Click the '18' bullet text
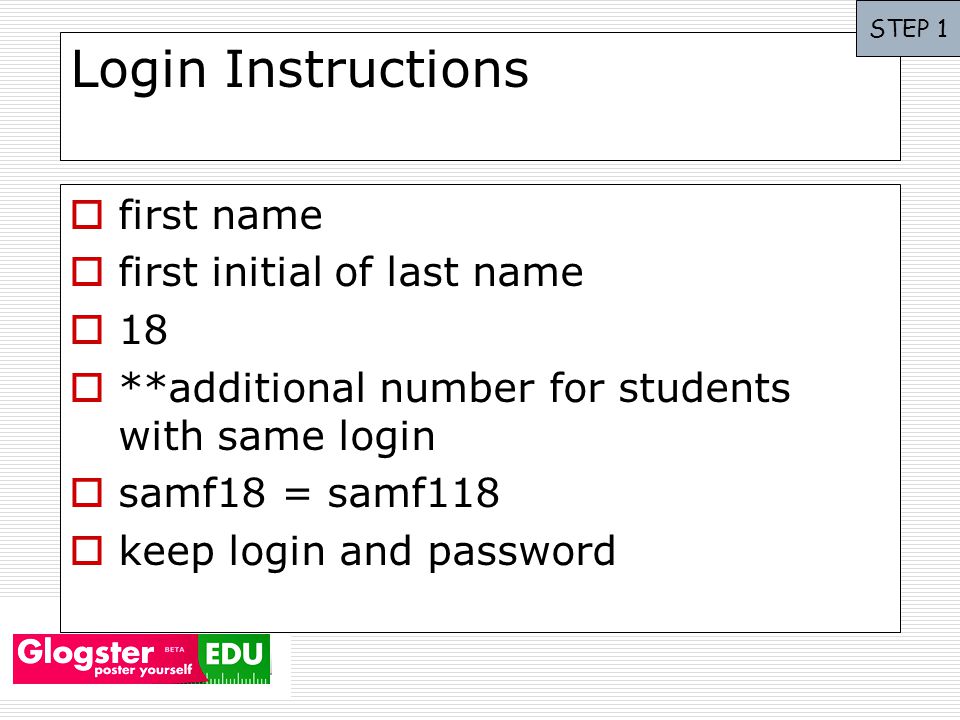This screenshot has width=960, height=720. click(x=143, y=330)
